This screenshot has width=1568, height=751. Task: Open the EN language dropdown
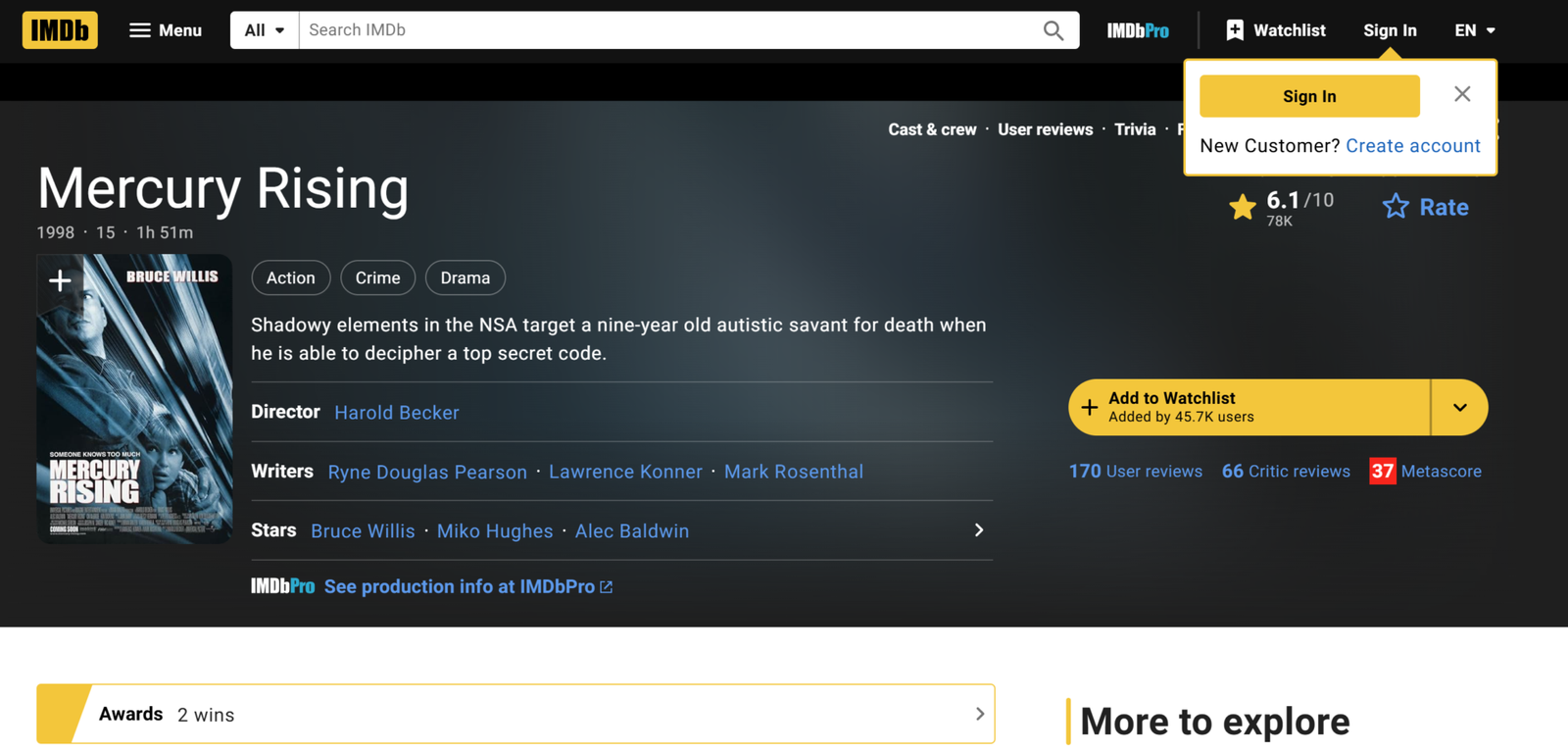pyautogui.click(x=1474, y=30)
